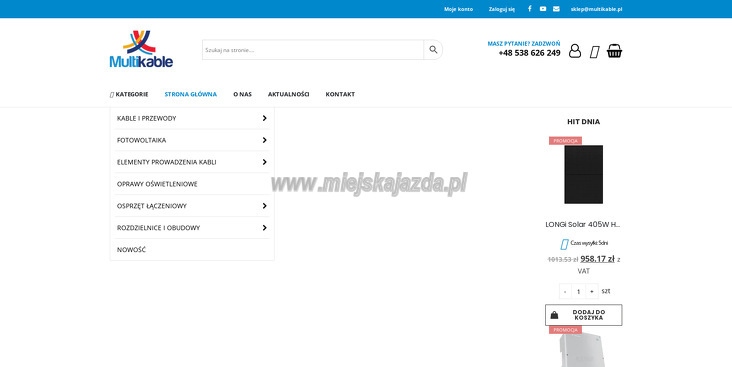This screenshot has height=367, width=732.
Task: Expand Rozdzielnice i obudowy submenu
Action: (x=264, y=227)
